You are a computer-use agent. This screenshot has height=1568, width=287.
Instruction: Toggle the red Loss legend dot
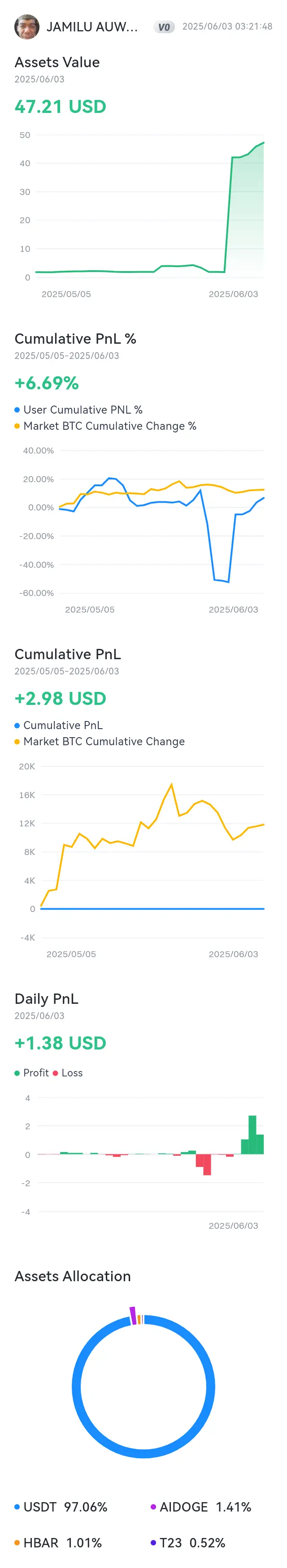pos(56,1072)
